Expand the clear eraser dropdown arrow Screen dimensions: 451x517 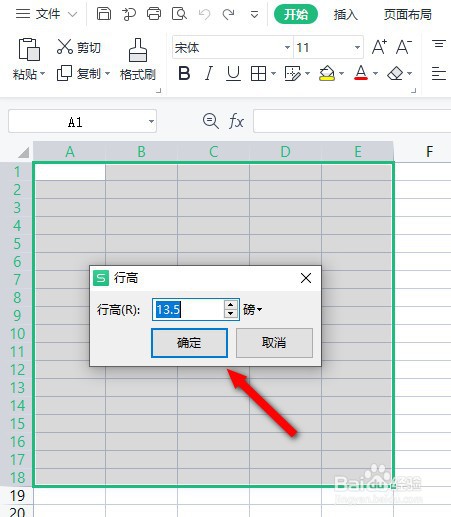pyautogui.click(x=410, y=73)
